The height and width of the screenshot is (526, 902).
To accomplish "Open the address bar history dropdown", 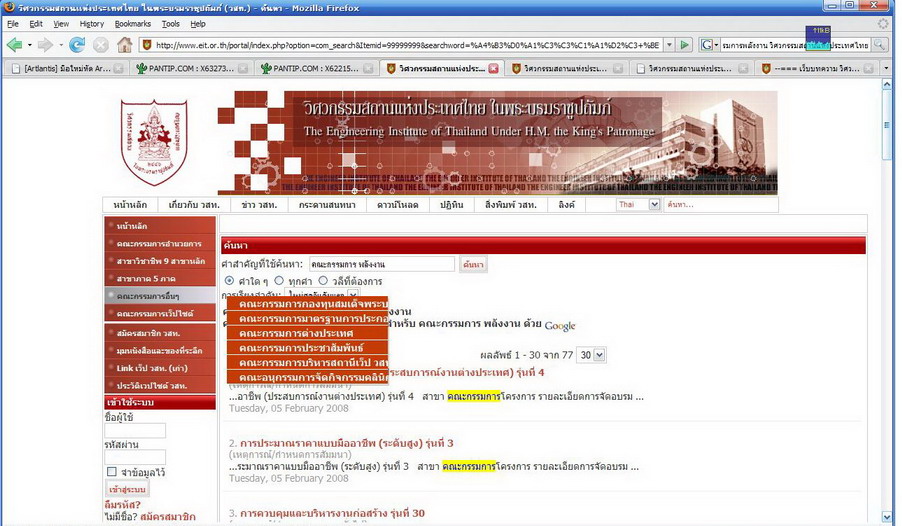I will pos(669,44).
